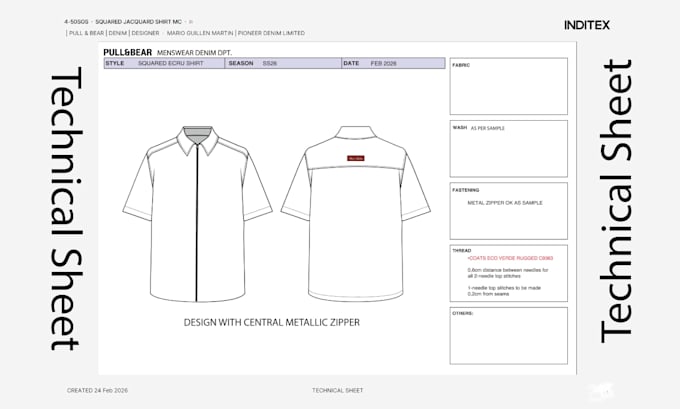Click the STYLE label in the header bar
Image resolution: width=680 pixels, height=409 pixels.
coord(114,63)
